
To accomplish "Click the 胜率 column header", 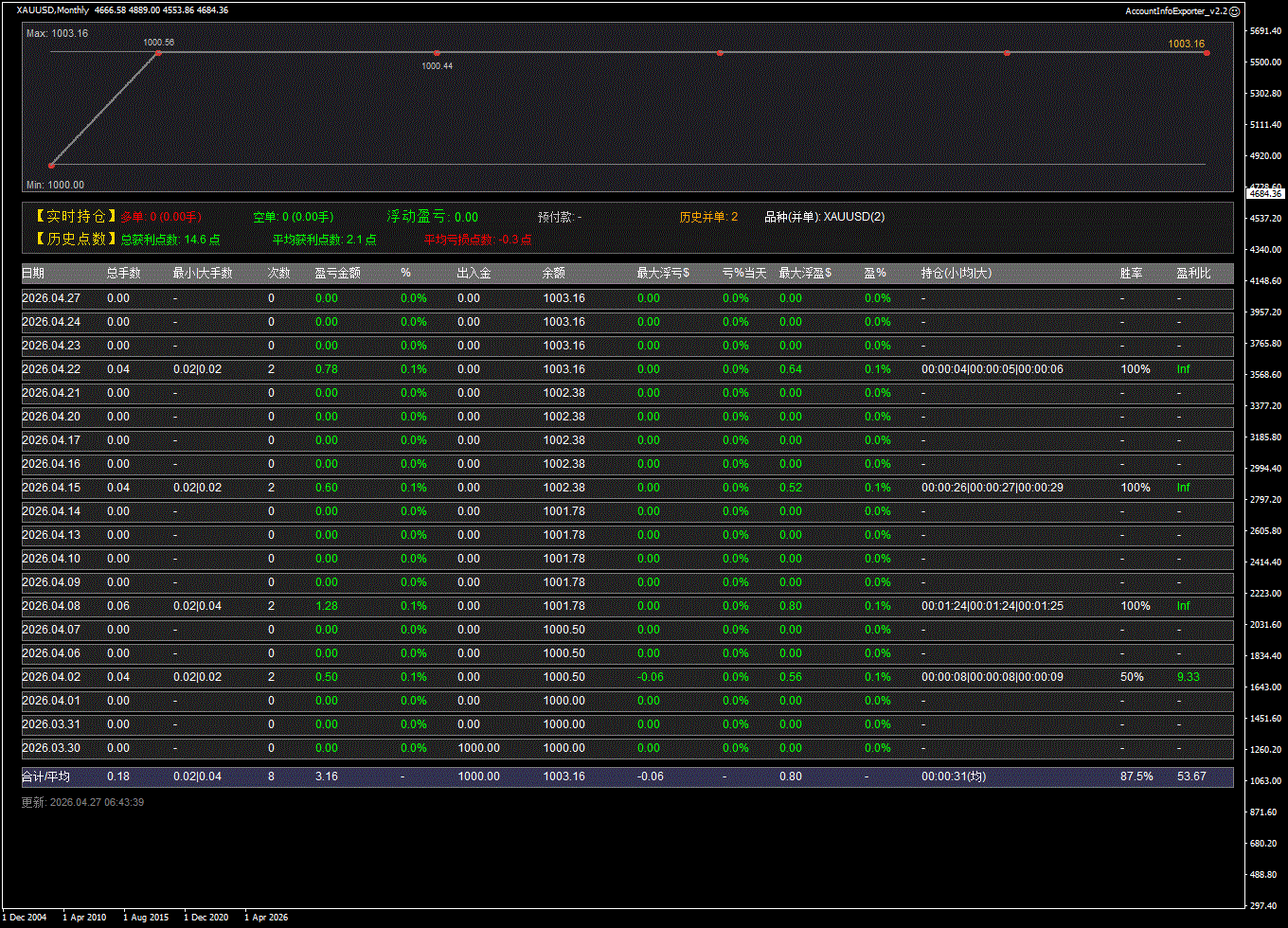I will (x=1131, y=274).
